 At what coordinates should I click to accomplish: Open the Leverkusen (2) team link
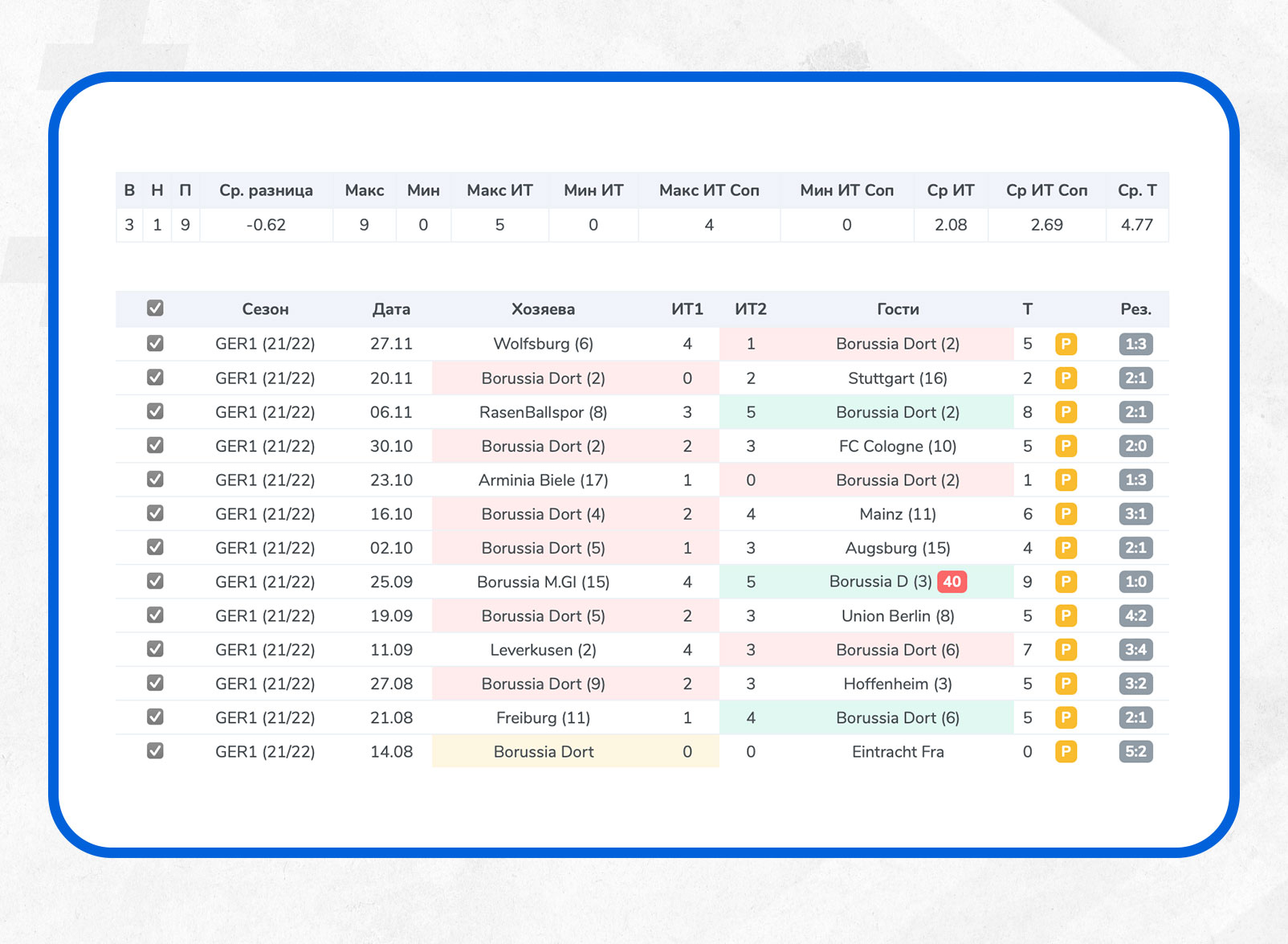[543, 650]
